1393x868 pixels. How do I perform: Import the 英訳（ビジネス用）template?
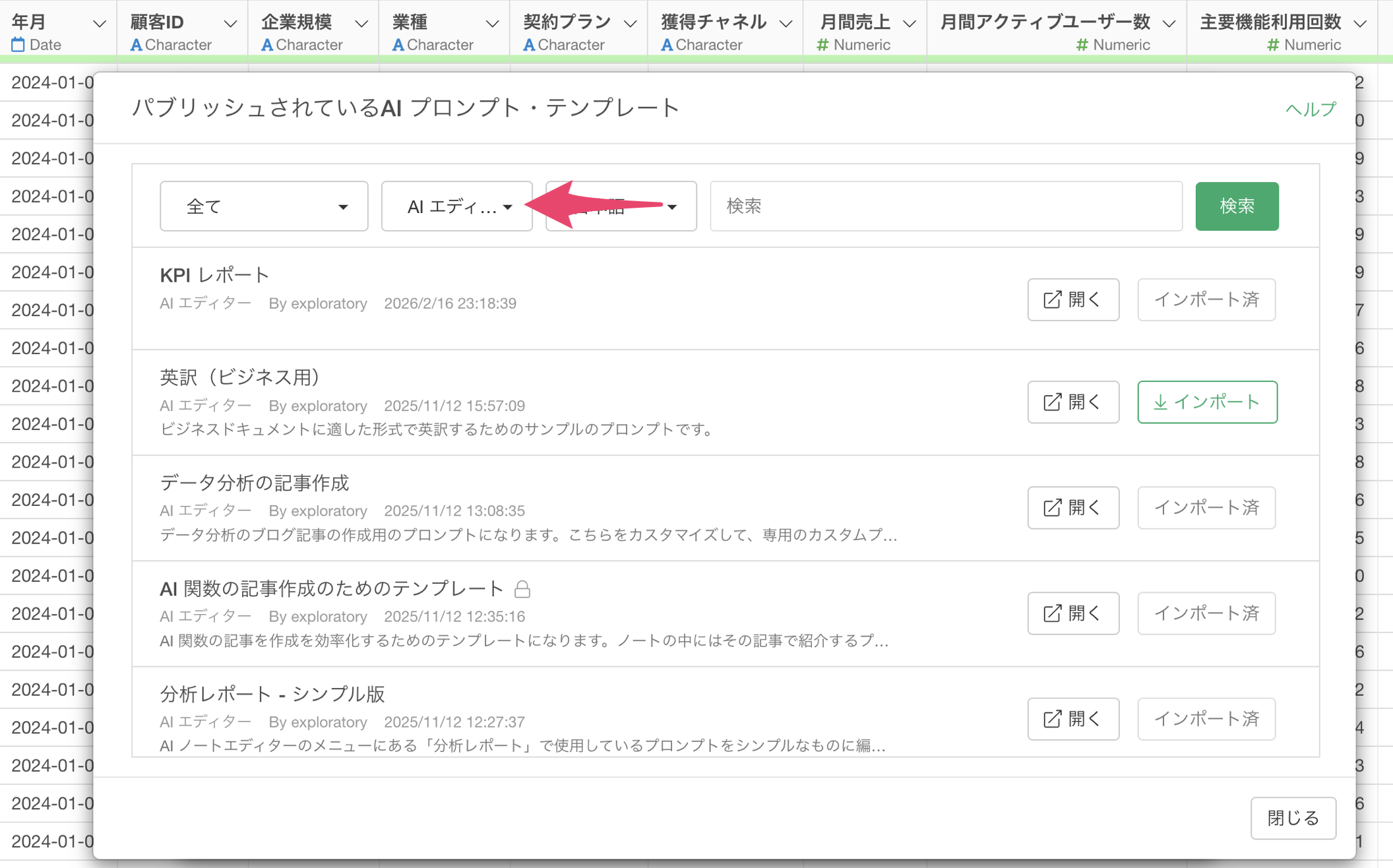(x=1206, y=402)
